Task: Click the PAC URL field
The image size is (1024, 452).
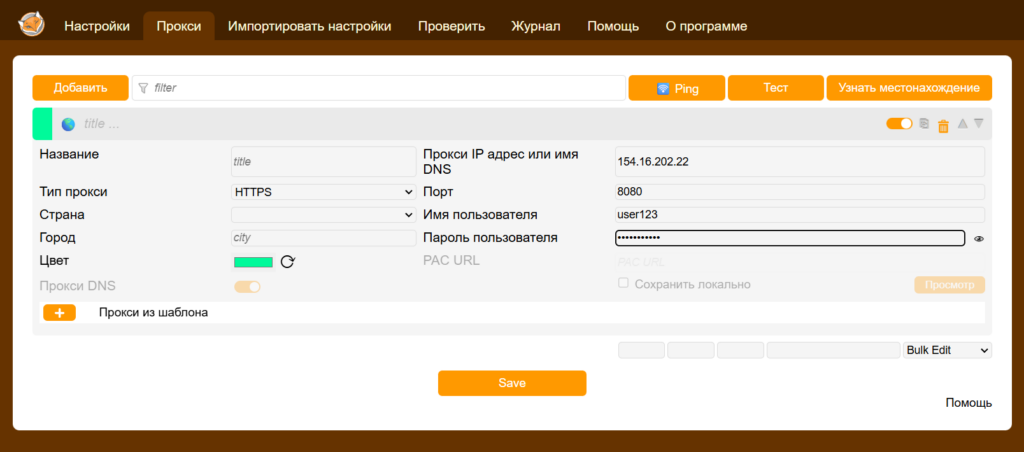Action: (800, 262)
